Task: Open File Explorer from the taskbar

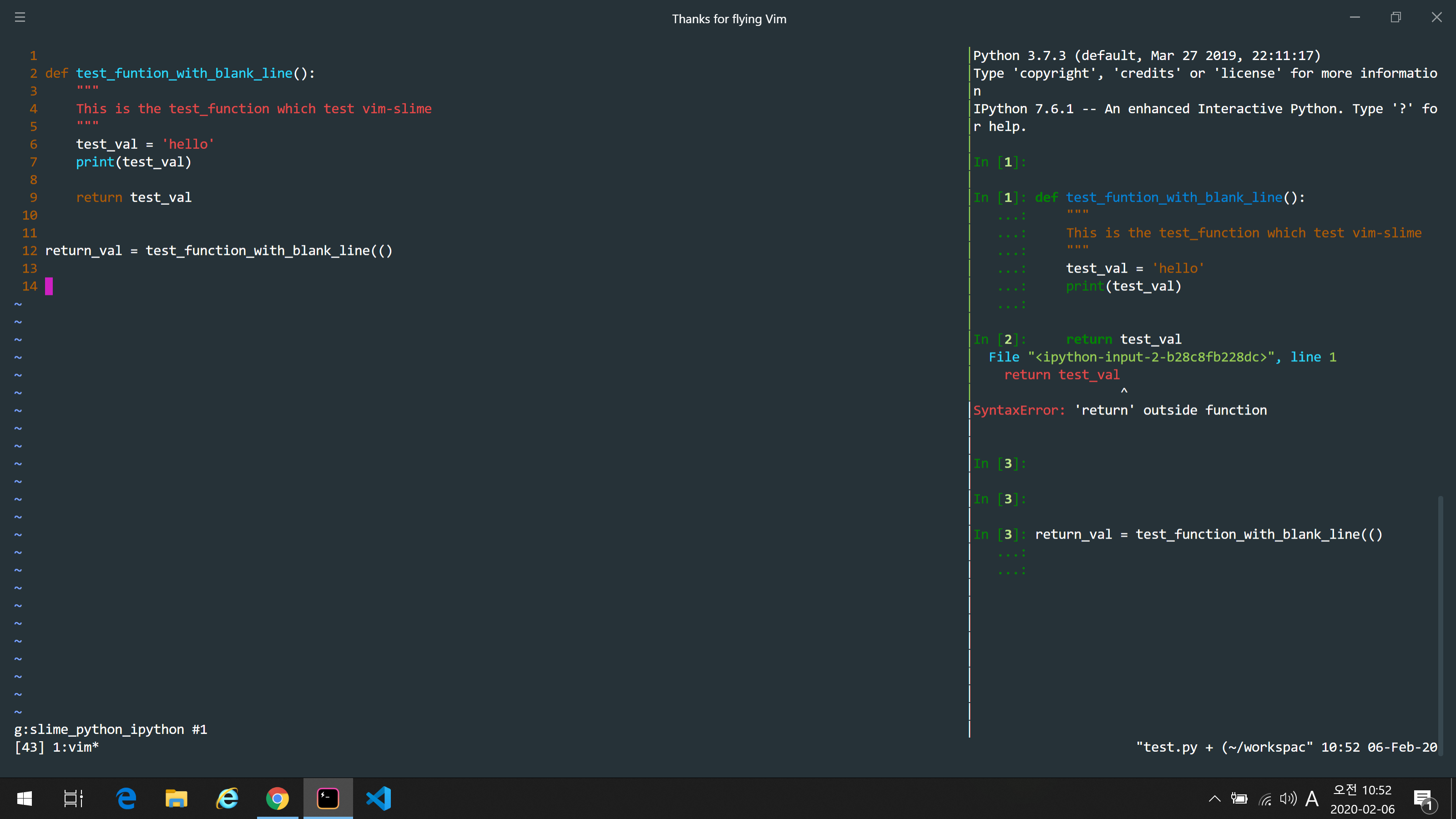Action: click(x=177, y=798)
